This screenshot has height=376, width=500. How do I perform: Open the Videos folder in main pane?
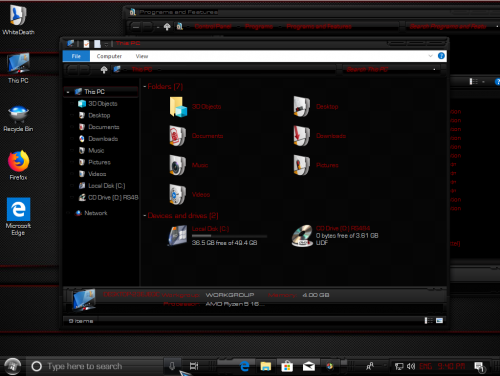pyautogui.click(x=177, y=194)
